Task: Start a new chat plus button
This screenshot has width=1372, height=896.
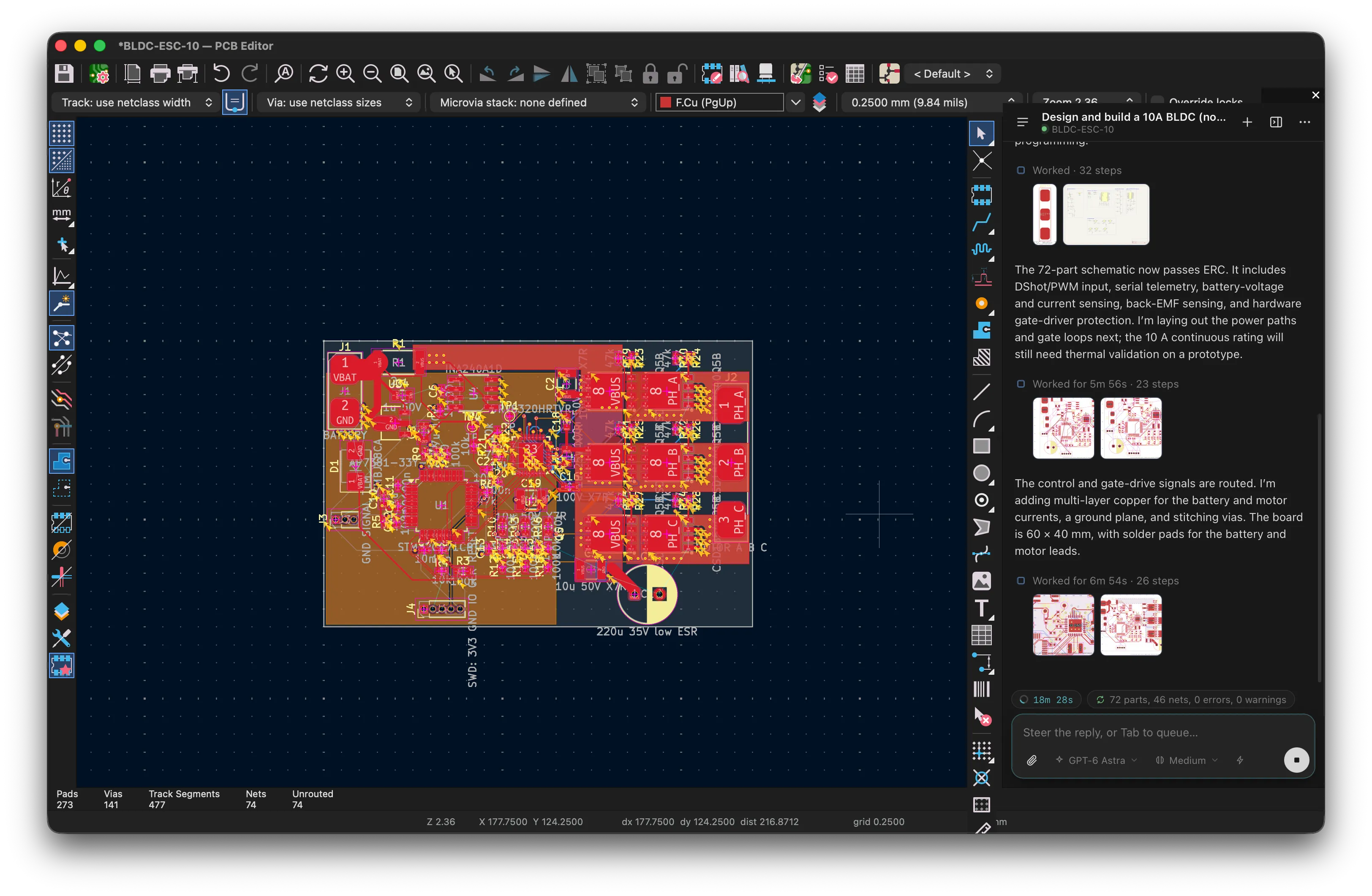Action: (1247, 122)
